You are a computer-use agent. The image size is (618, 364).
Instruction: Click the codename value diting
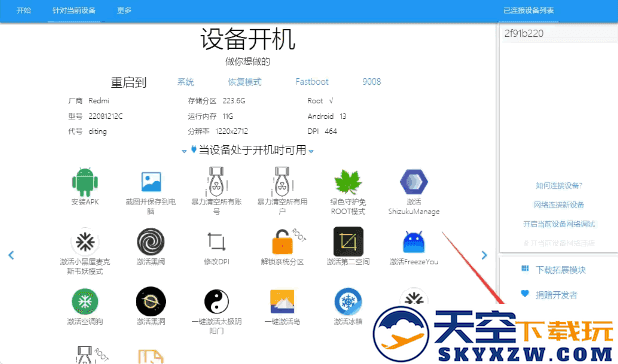pos(97,131)
